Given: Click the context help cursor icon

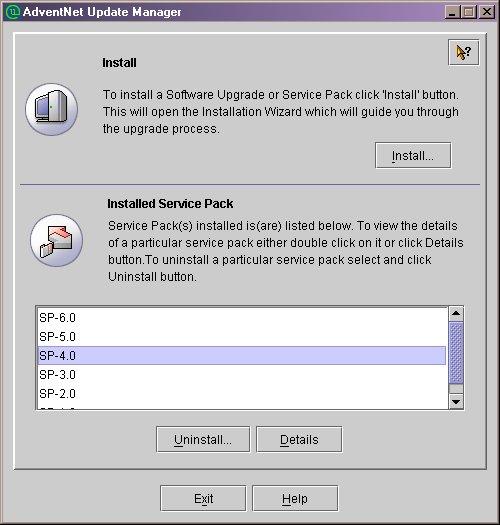Looking at the screenshot, I should pyautogui.click(x=463, y=53).
